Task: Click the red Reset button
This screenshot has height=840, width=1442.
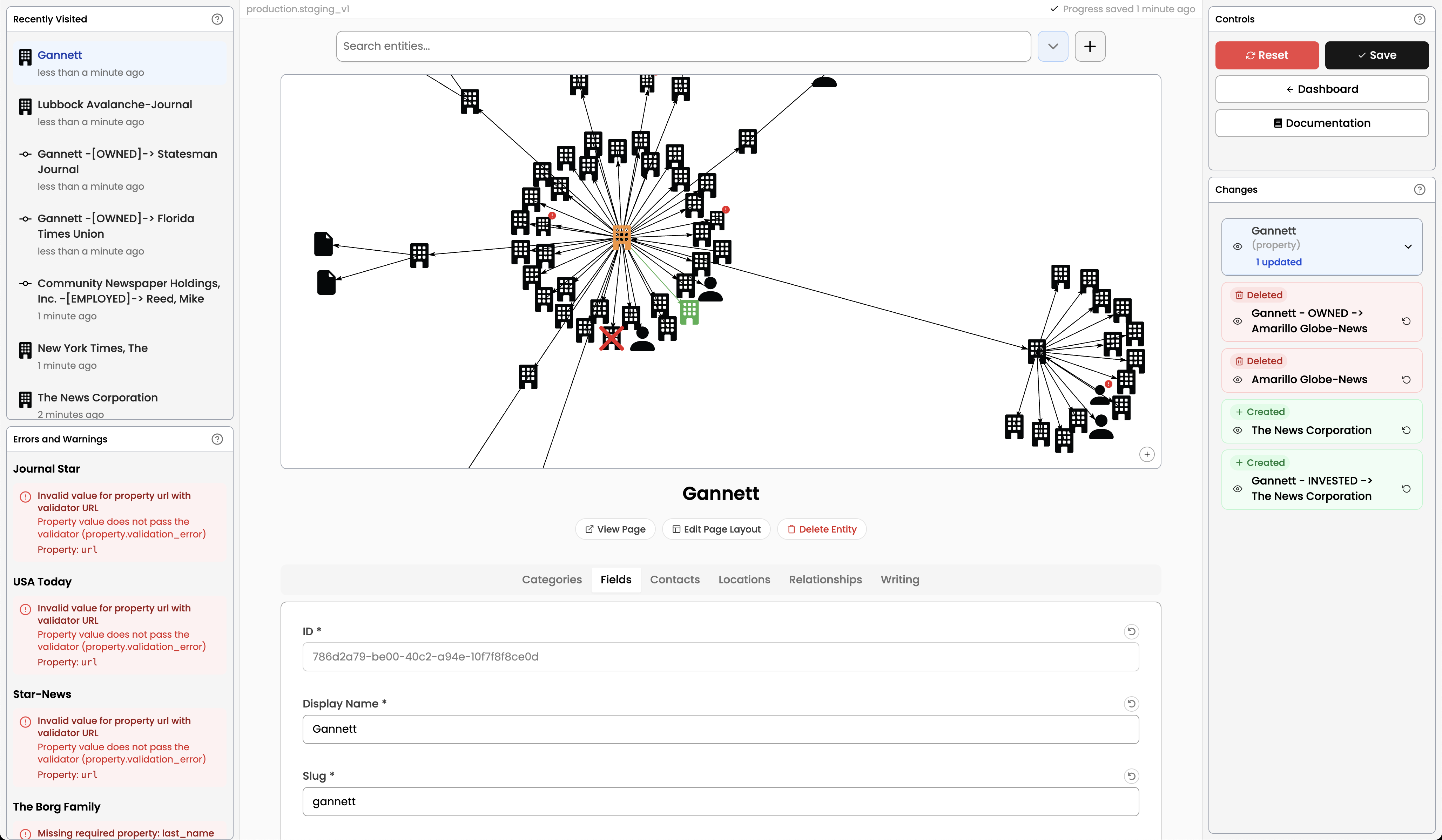Action: click(x=1266, y=55)
